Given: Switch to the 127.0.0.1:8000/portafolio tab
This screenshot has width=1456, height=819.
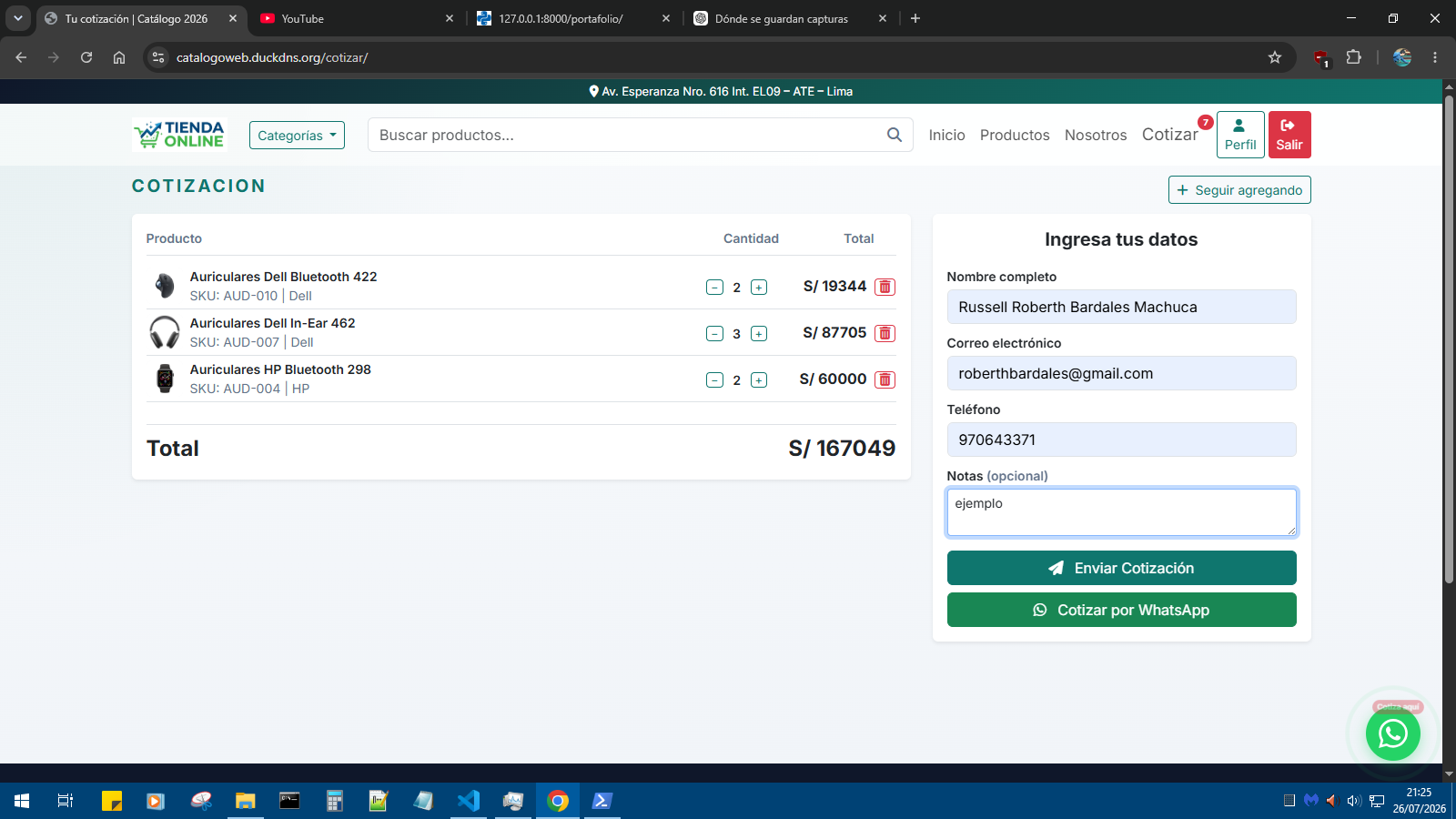Looking at the screenshot, I should (573, 18).
